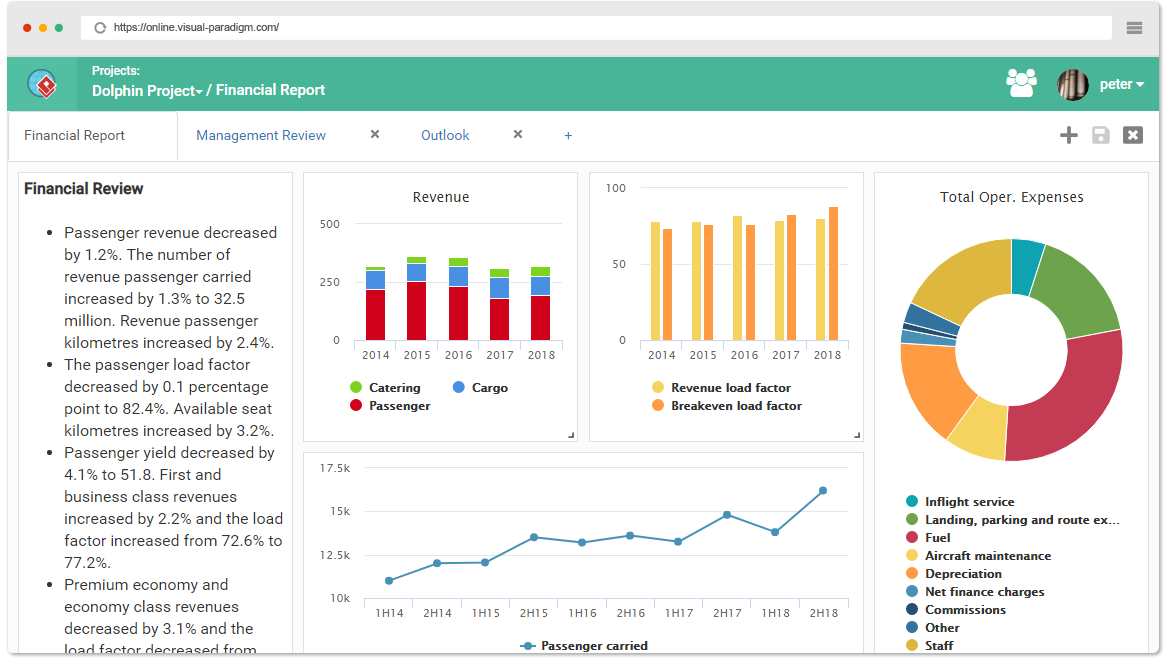Save the dashboard with the disk icon
1170x665 pixels.
[x=1101, y=135]
